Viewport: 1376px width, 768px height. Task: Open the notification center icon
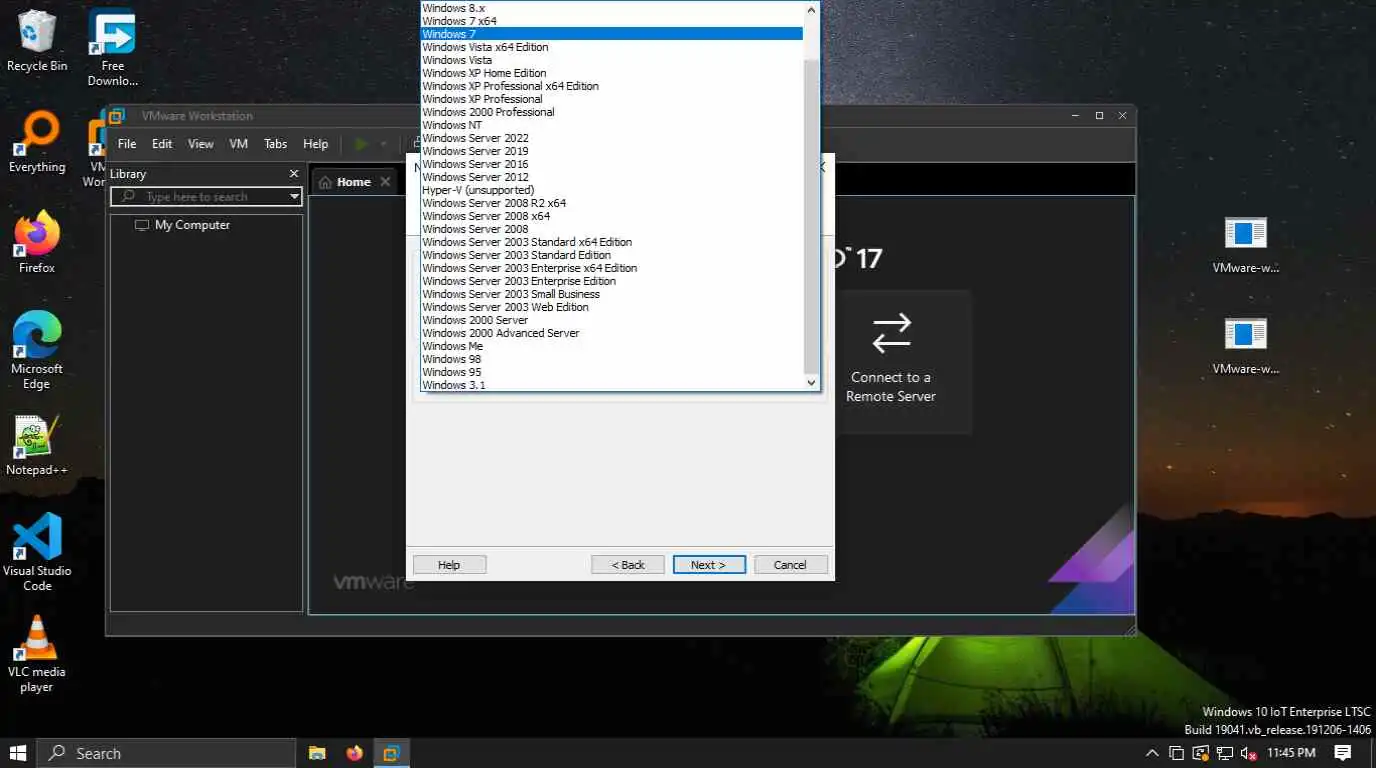pos(1343,753)
